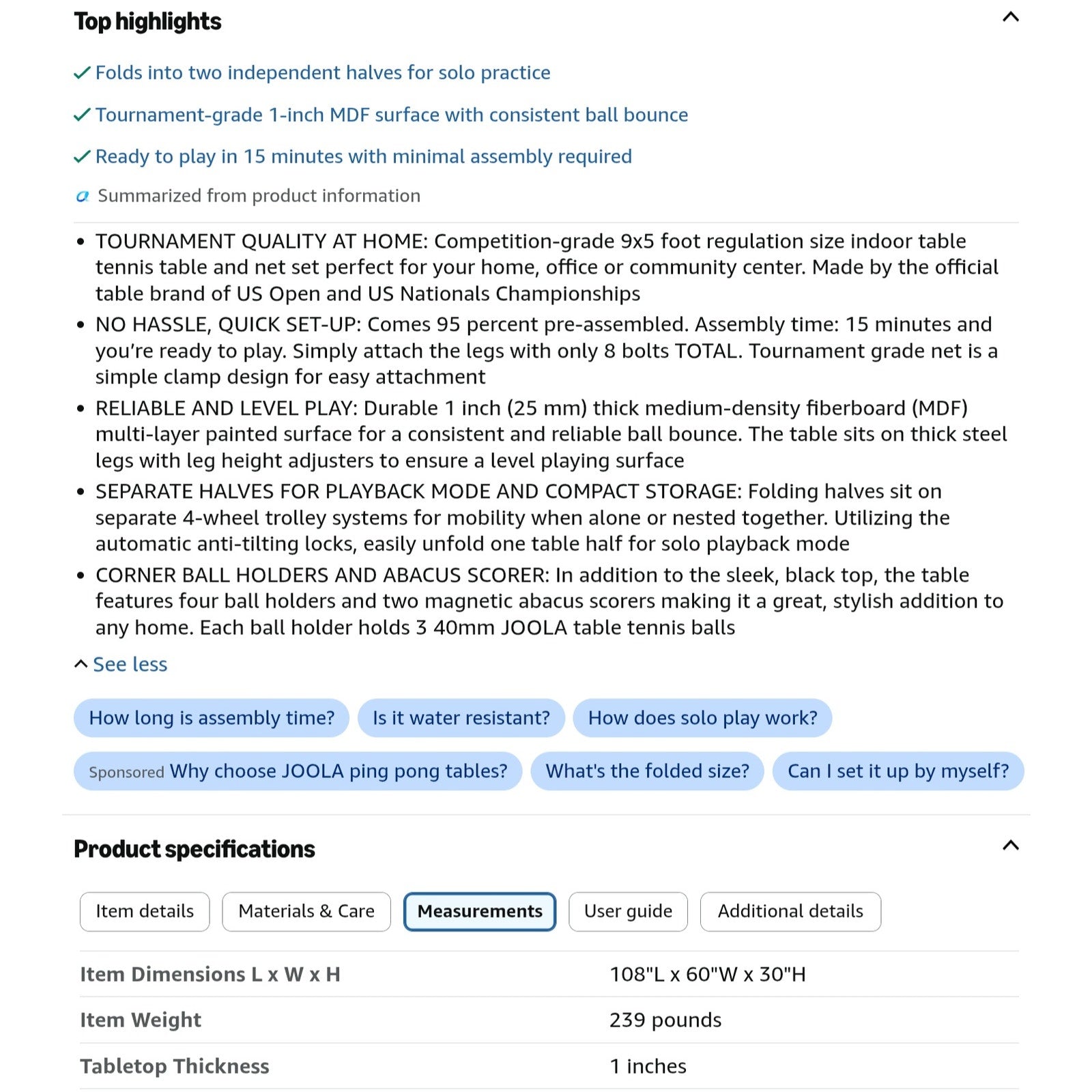Ask 'How long is assembly time?'

212,718
